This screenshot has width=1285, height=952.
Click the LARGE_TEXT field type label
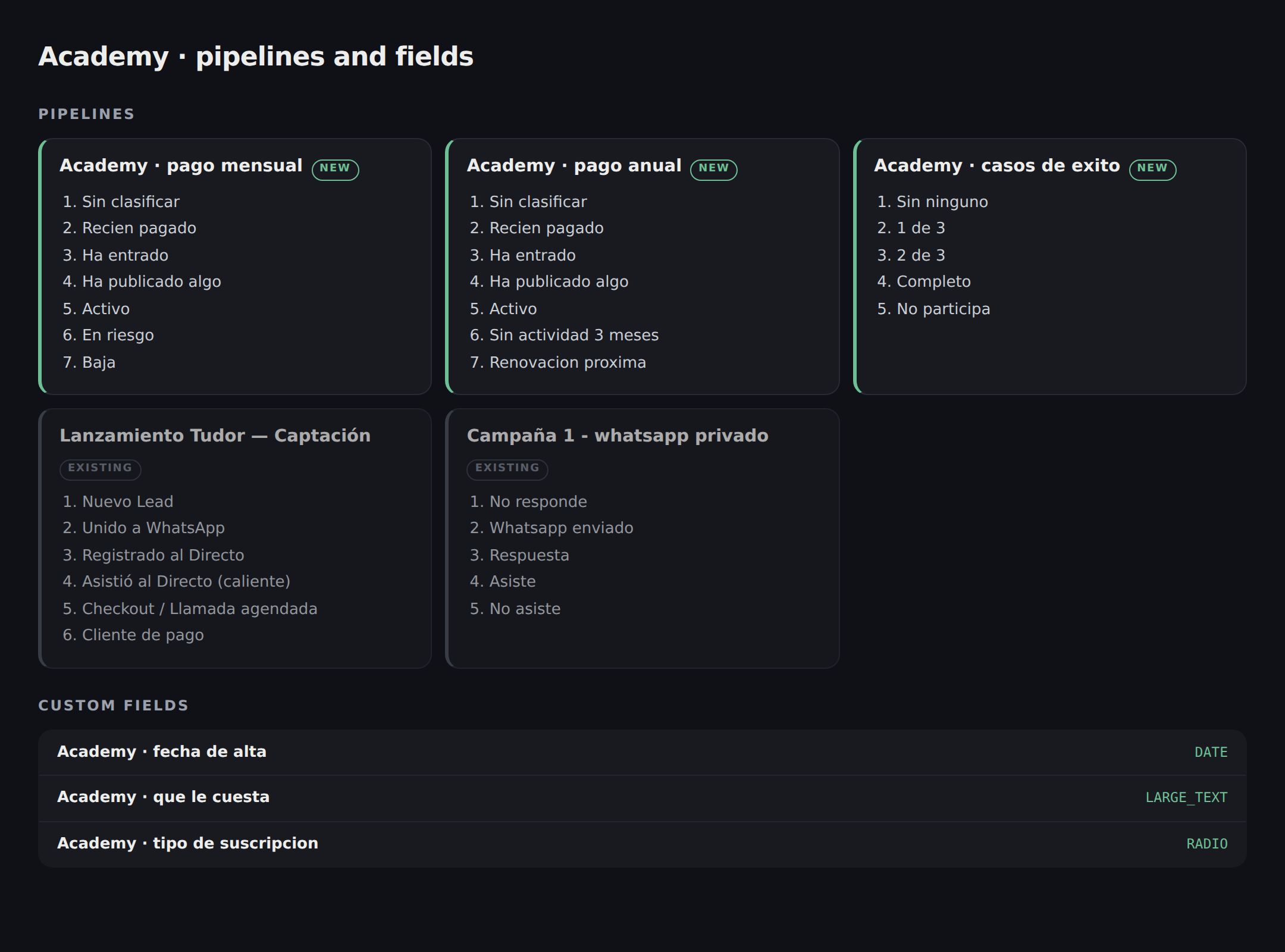(1186, 798)
